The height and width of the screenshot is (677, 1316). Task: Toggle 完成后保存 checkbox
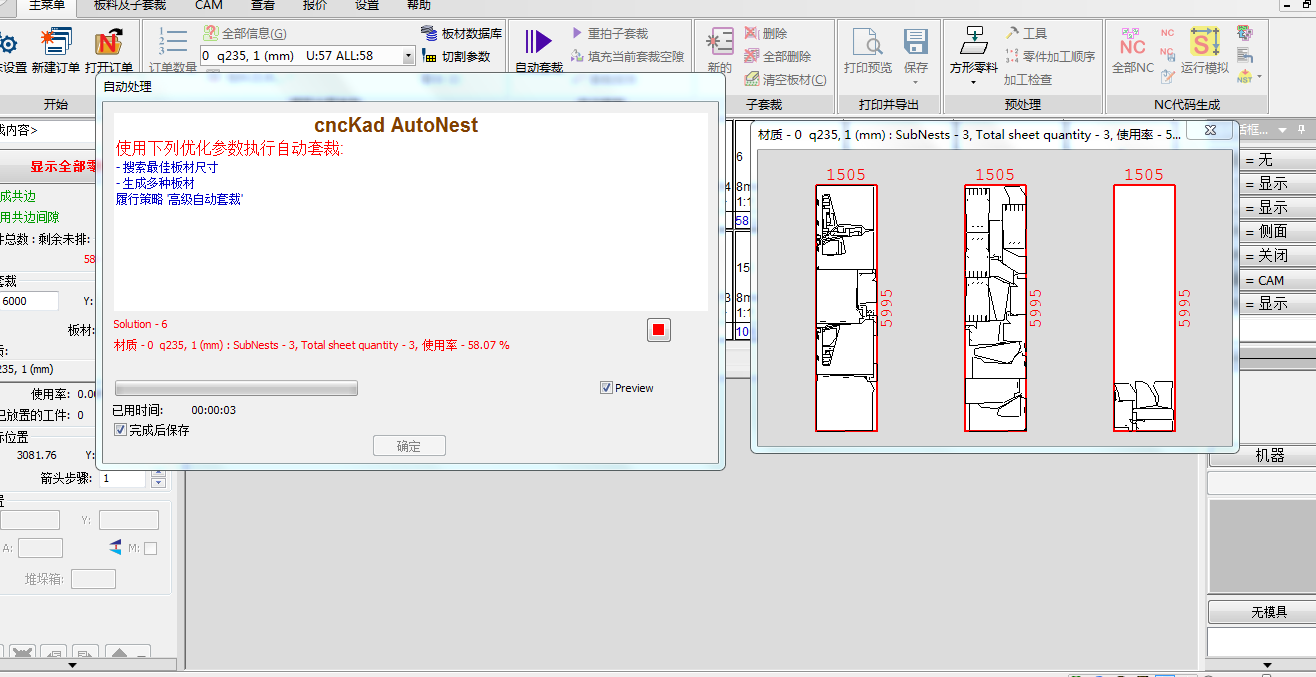(121, 430)
